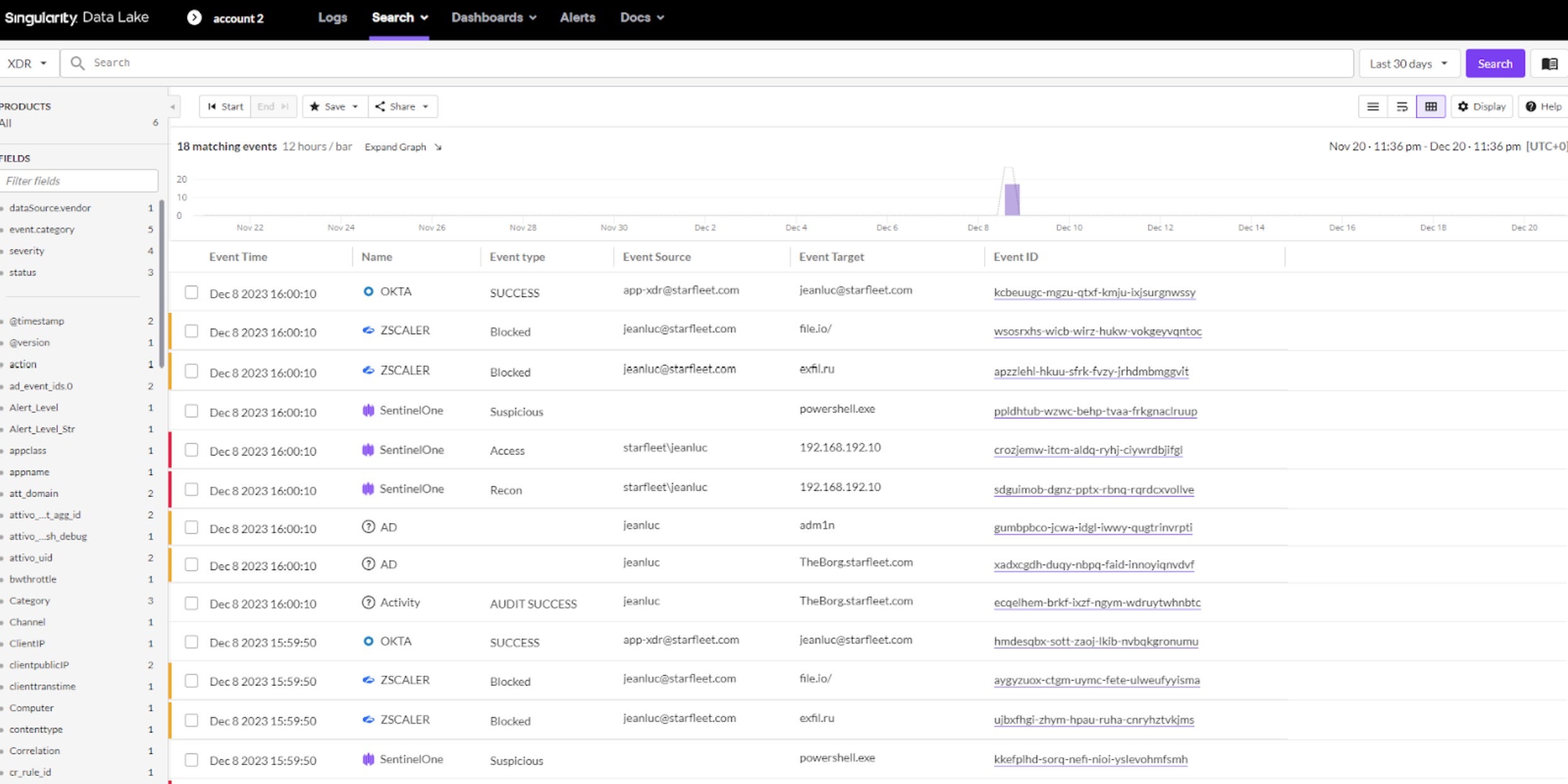Click the Filter fields input box
1568x784 pixels.
pos(79,181)
